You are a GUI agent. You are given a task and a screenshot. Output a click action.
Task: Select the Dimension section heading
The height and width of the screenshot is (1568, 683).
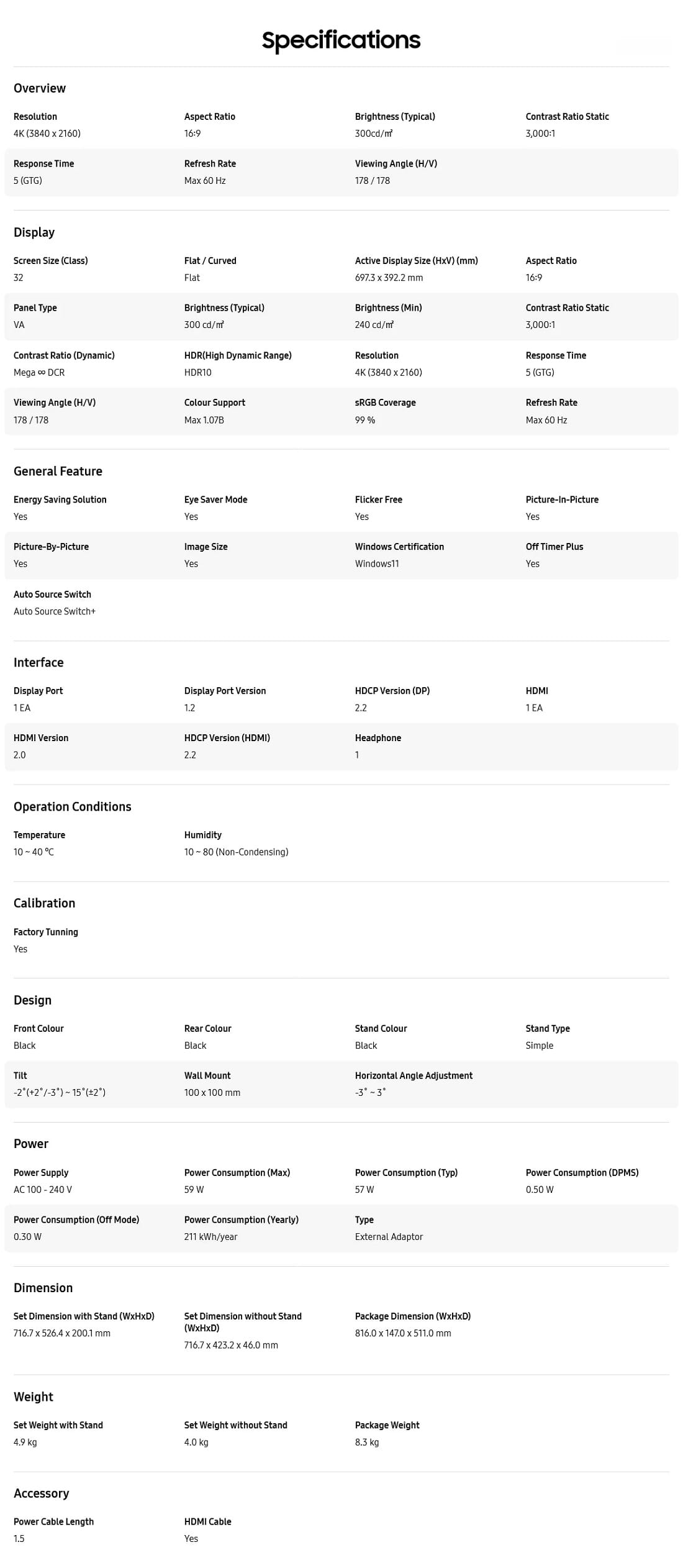click(43, 1288)
